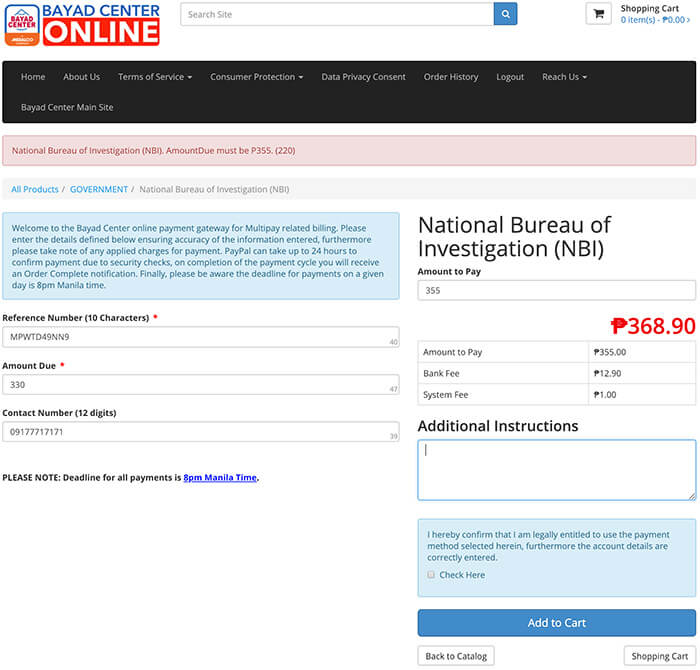This screenshot has width=700, height=670.
Task: Open About Us page
Action: pos(82,77)
